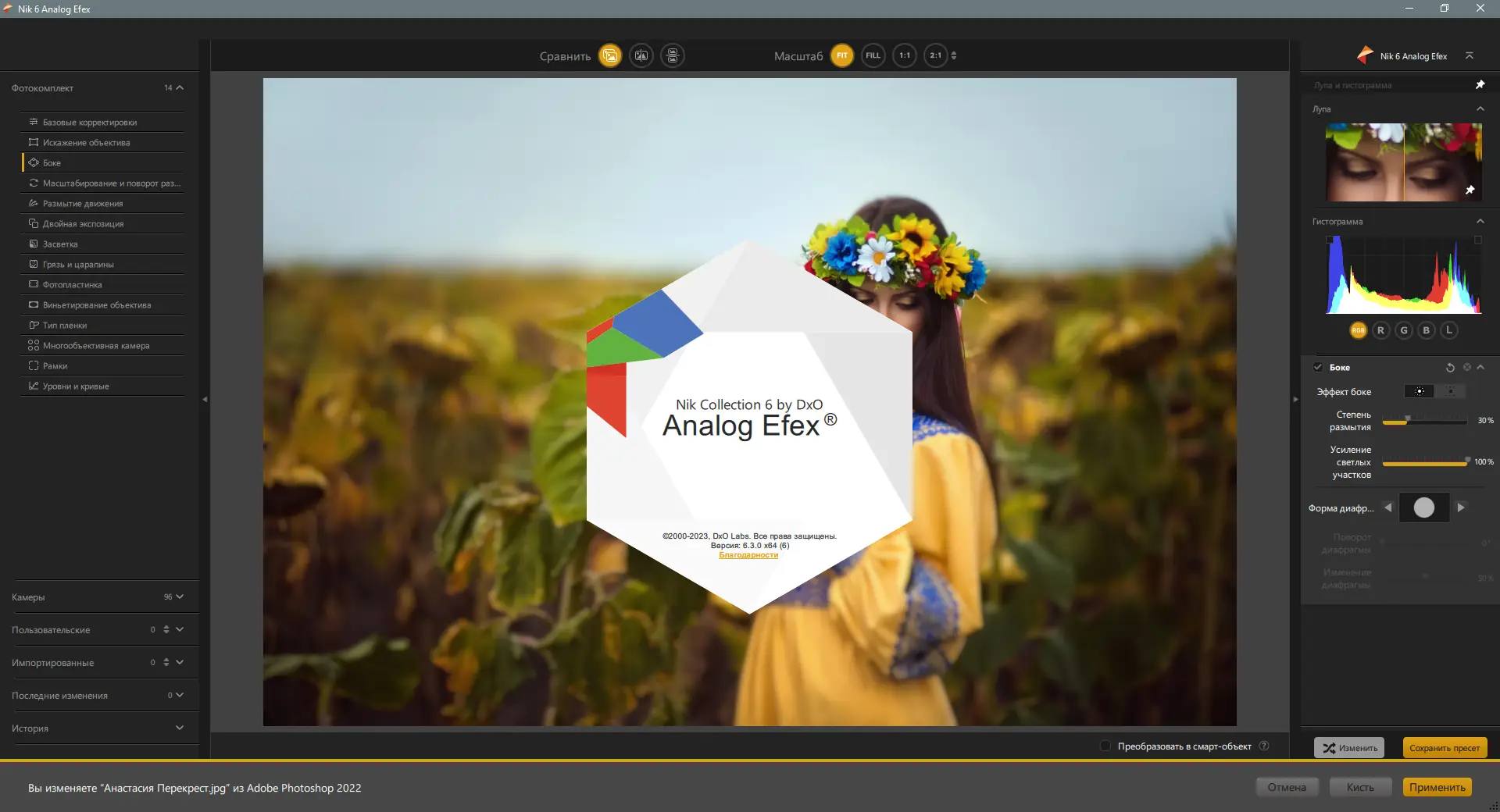Expand the Импортированные presets section

coord(180,662)
